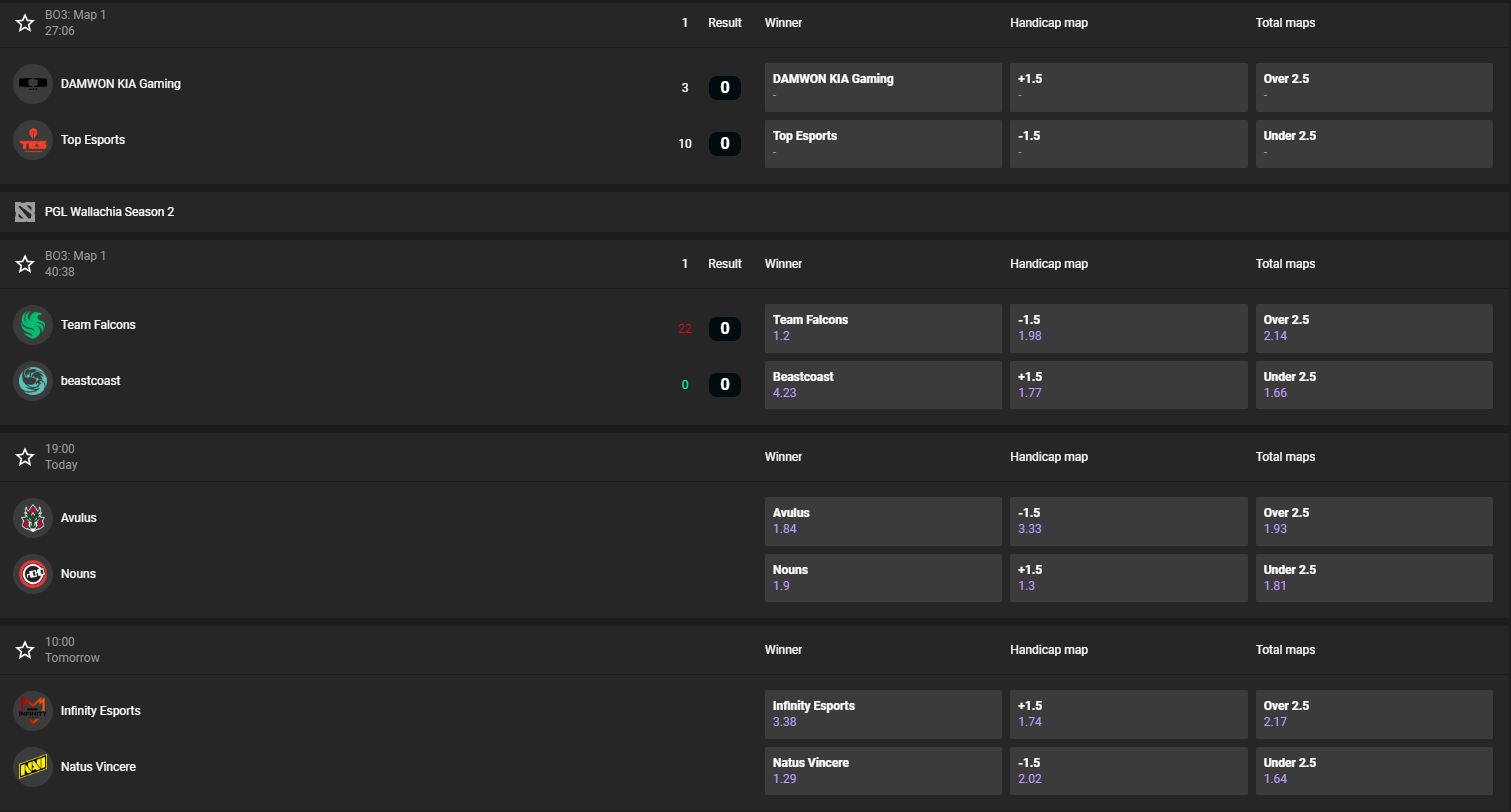Click the Top Esports team logo
This screenshot has width=1511, height=812.
(x=33, y=140)
